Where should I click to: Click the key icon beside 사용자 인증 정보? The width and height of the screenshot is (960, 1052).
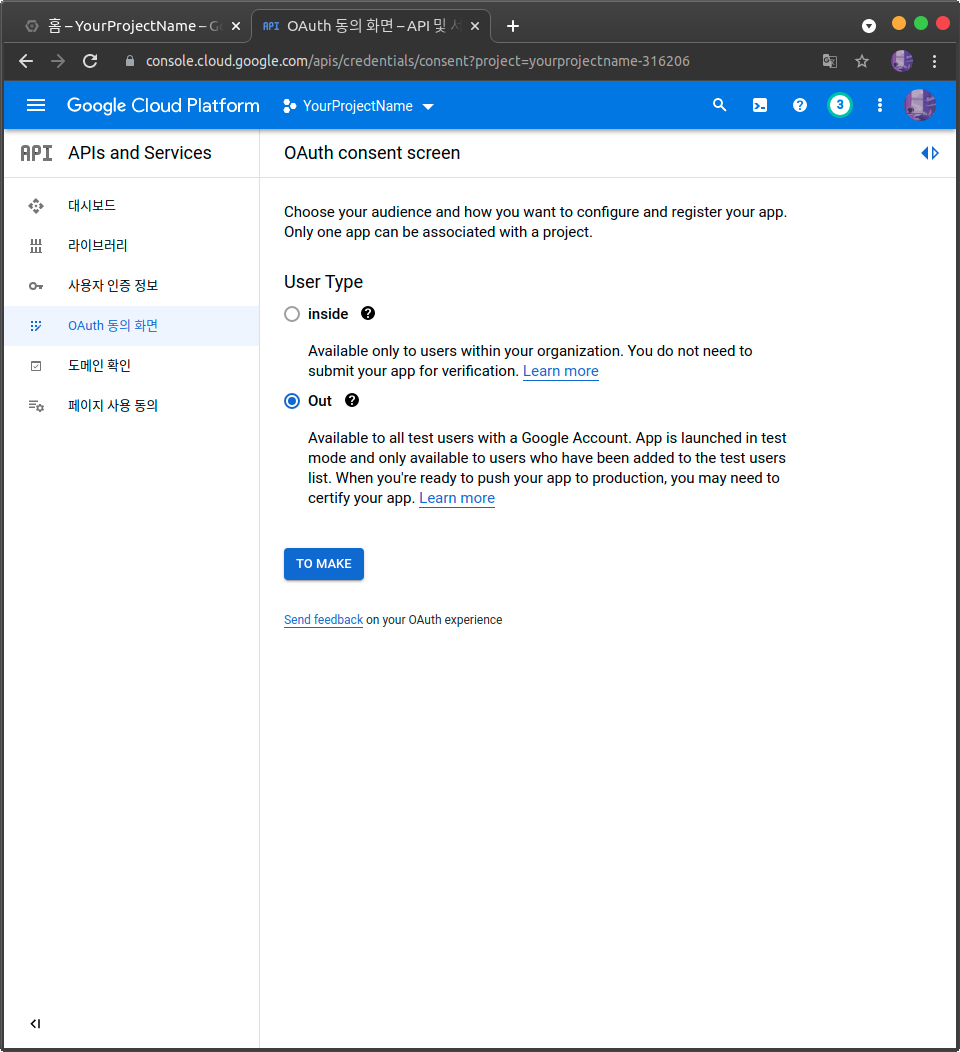(36, 286)
